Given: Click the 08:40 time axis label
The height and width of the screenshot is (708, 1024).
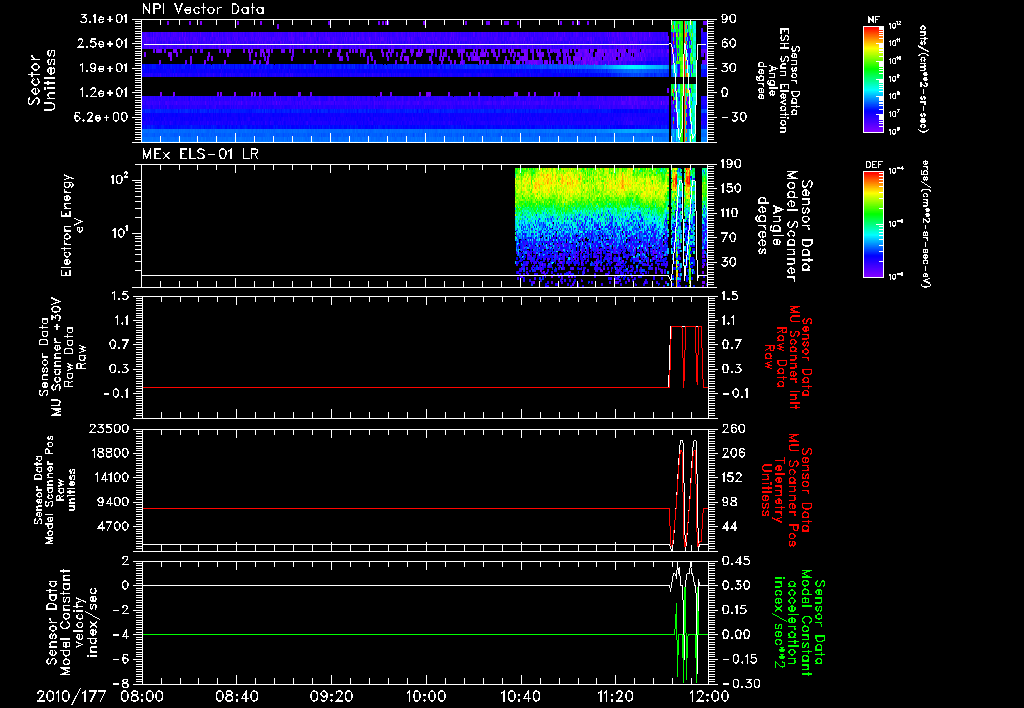Looking at the screenshot, I should [x=236, y=695].
